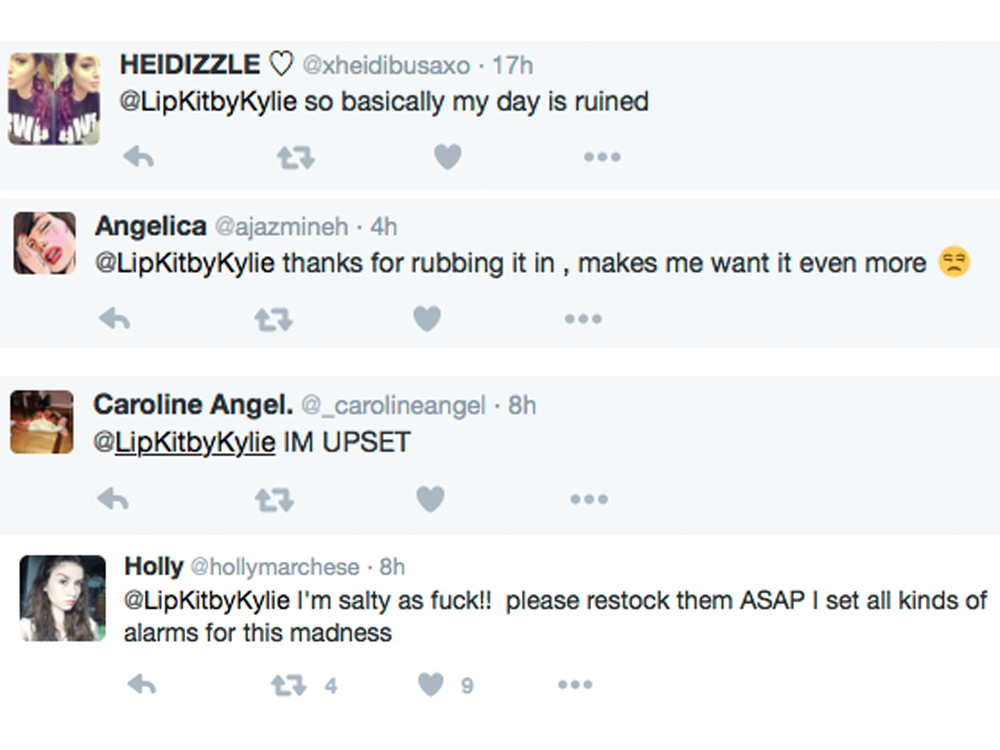
Task: Open more options on Caroline Angel's tweet
Action: pyautogui.click(x=588, y=499)
